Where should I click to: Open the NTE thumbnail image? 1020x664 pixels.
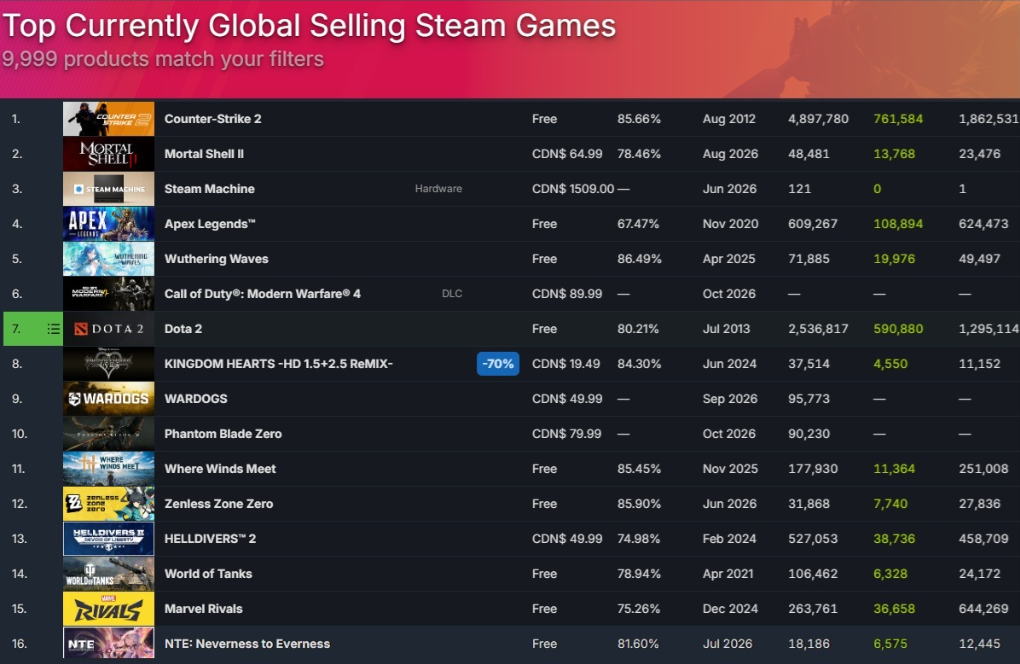pos(109,644)
